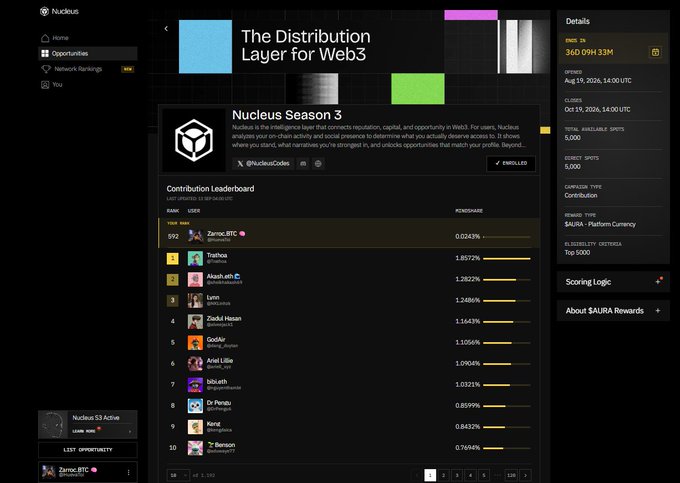Screen dimensions: 680x483
Task: Click the Contribution Leaderboard heading
Action: (x=210, y=189)
